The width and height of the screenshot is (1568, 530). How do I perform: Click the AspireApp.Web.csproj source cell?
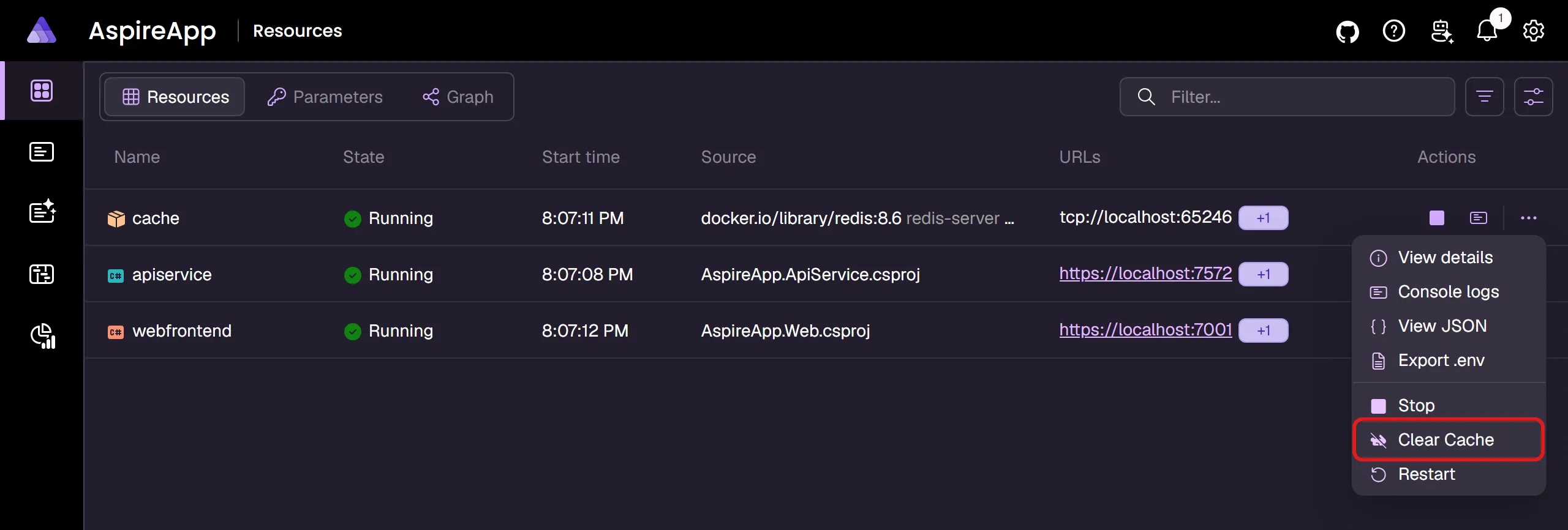785,331
